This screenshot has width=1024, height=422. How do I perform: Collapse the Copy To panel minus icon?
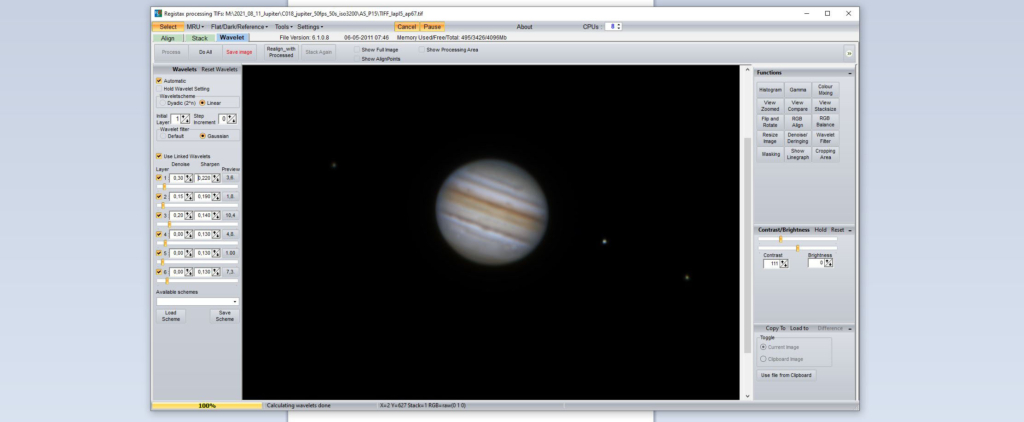coord(850,329)
